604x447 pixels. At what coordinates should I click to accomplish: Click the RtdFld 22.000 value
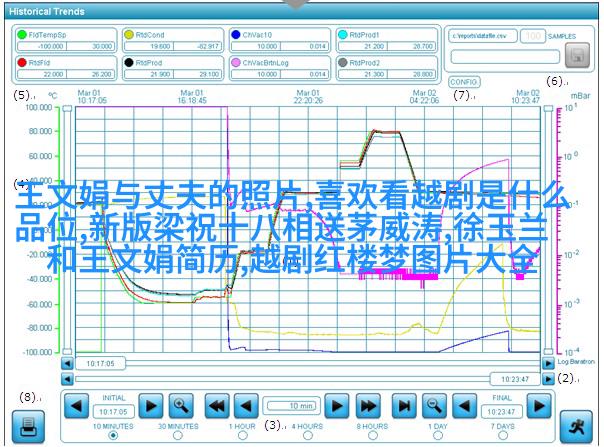click(x=42, y=74)
